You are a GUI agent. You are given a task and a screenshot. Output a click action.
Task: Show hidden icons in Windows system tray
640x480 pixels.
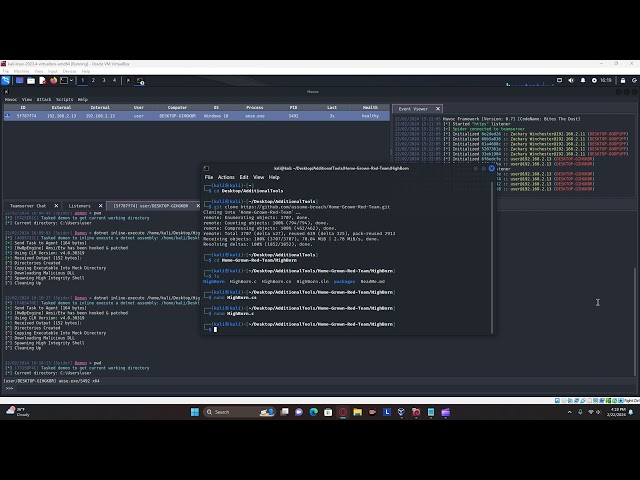point(569,412)
